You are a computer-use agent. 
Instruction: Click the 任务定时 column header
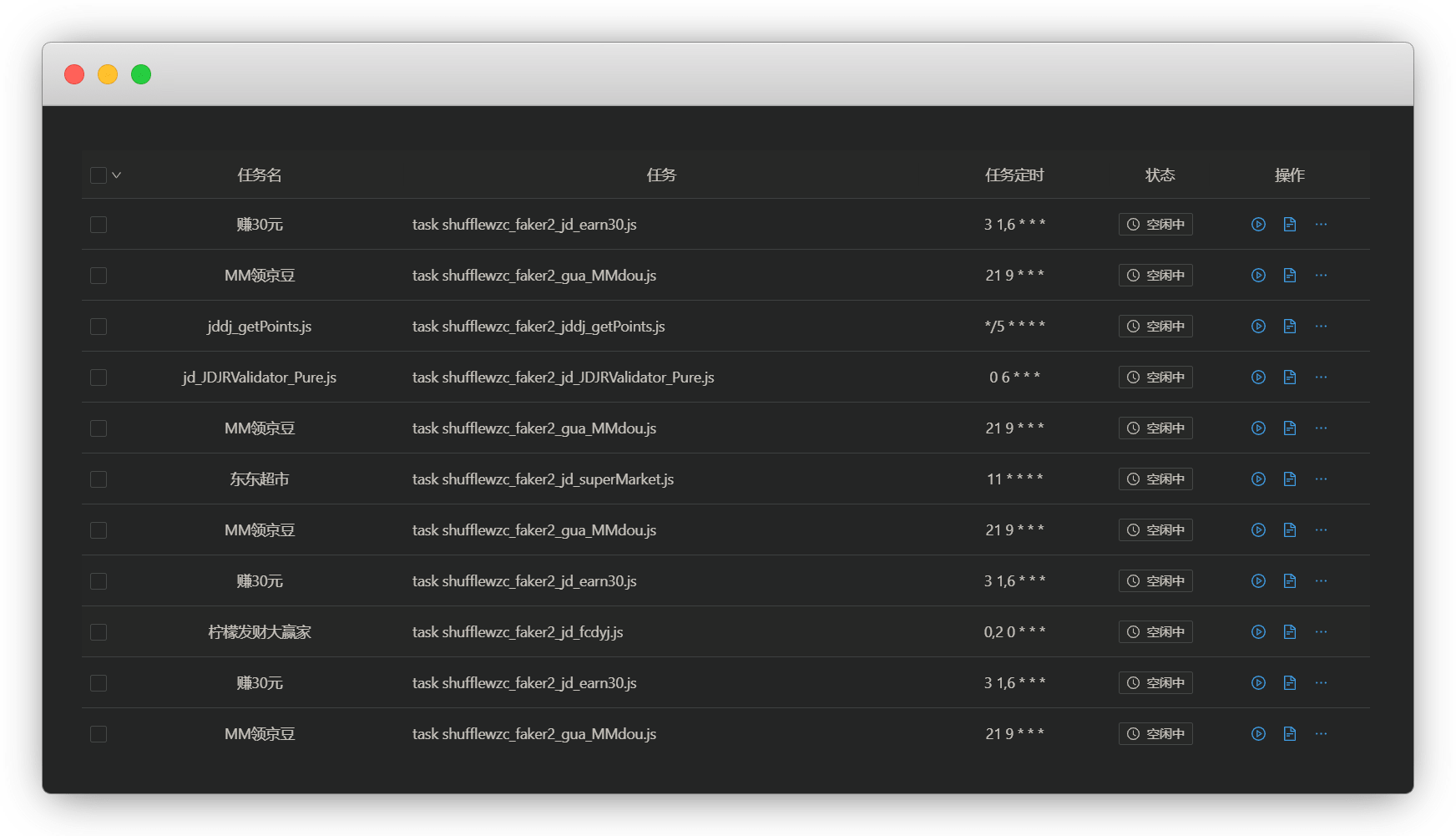click(1014, 175)
